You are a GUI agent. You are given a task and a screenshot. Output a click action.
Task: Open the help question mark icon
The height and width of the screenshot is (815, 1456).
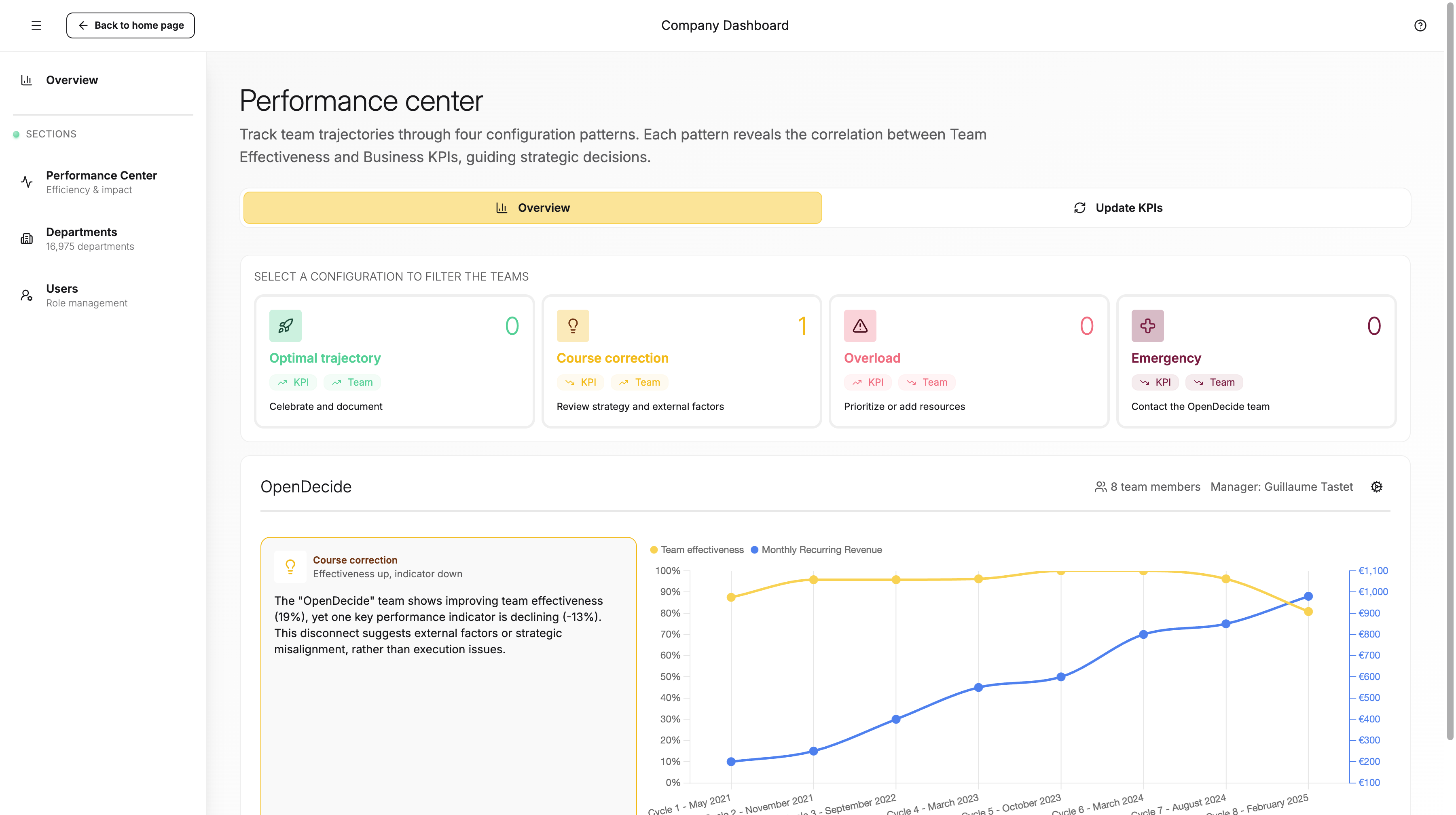[x=1420, y=25]
